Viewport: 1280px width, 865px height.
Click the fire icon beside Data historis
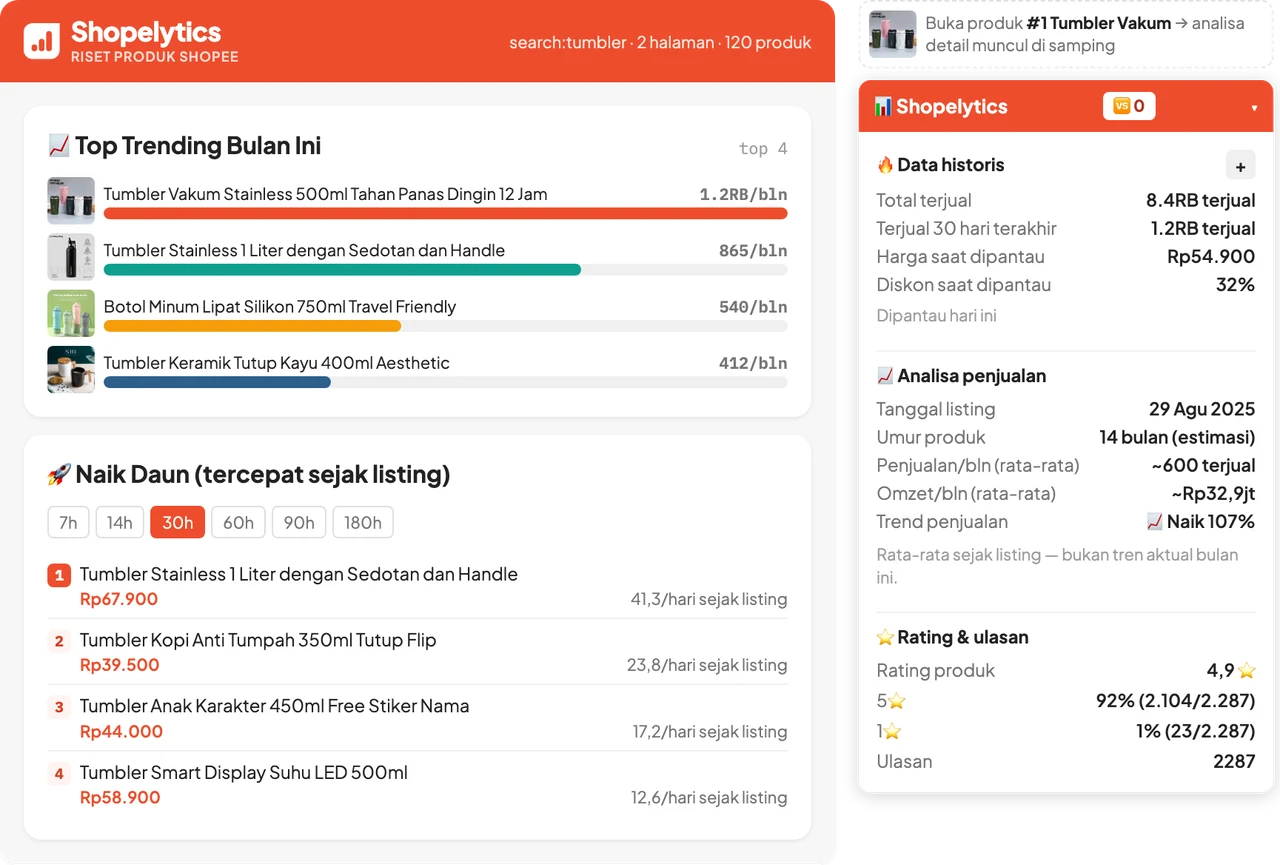pyautogui.click(x=885, y=165)
